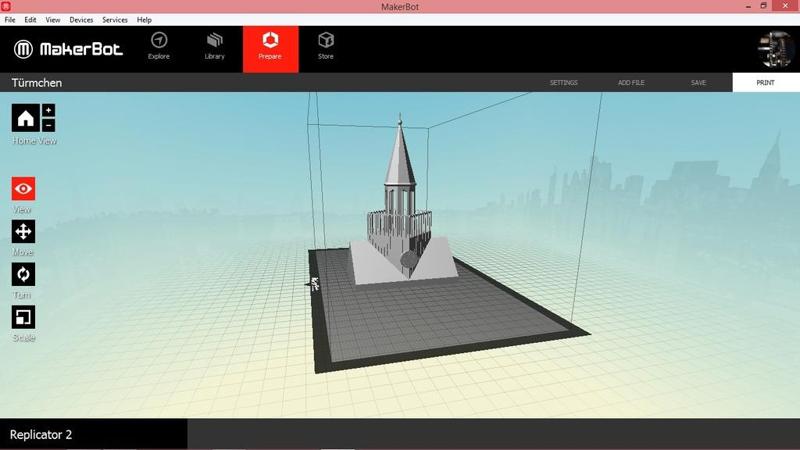The image size is (800, 450).
Task: Open the Library tab
Action: [214, 46]
